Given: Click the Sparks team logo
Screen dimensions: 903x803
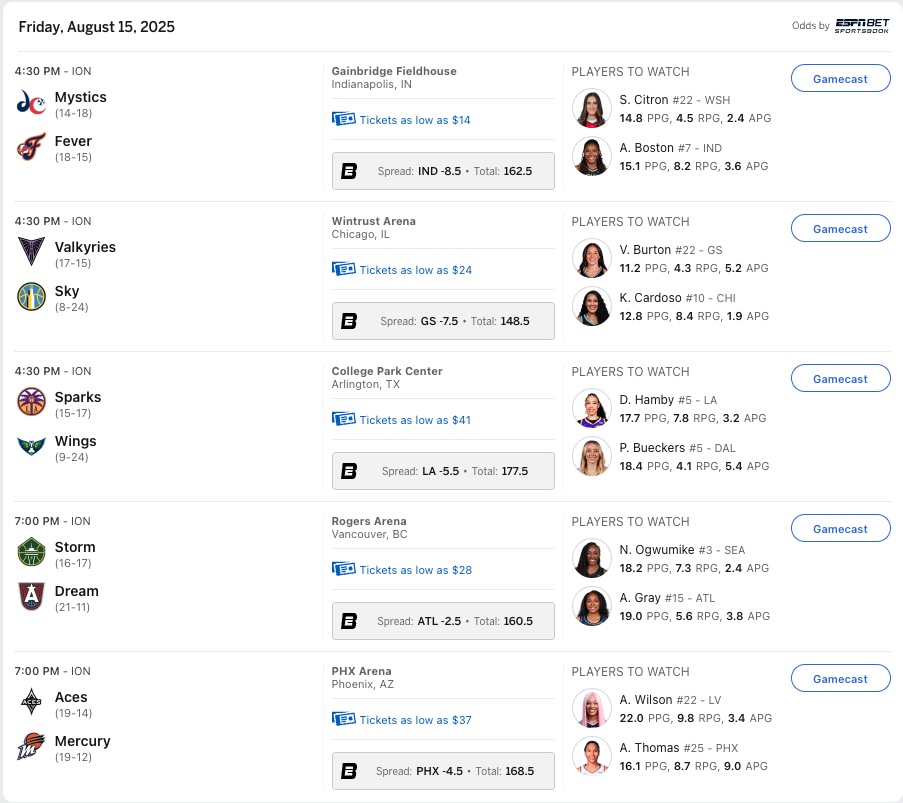Looking at the screenshot, I should [x=31, y=403].
